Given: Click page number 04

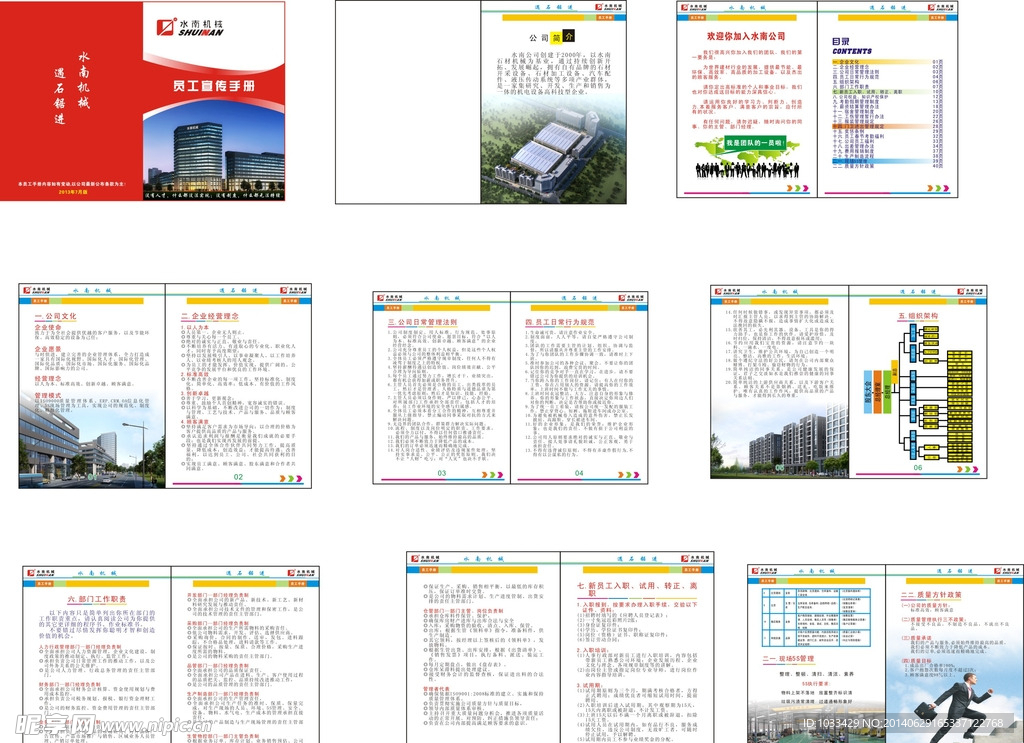Looking at the screenshot, I should point(579,473).
